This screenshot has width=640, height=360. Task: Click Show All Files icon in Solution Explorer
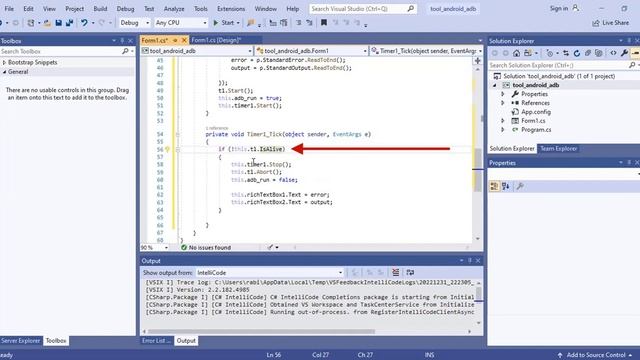click(x=598, y=53)
